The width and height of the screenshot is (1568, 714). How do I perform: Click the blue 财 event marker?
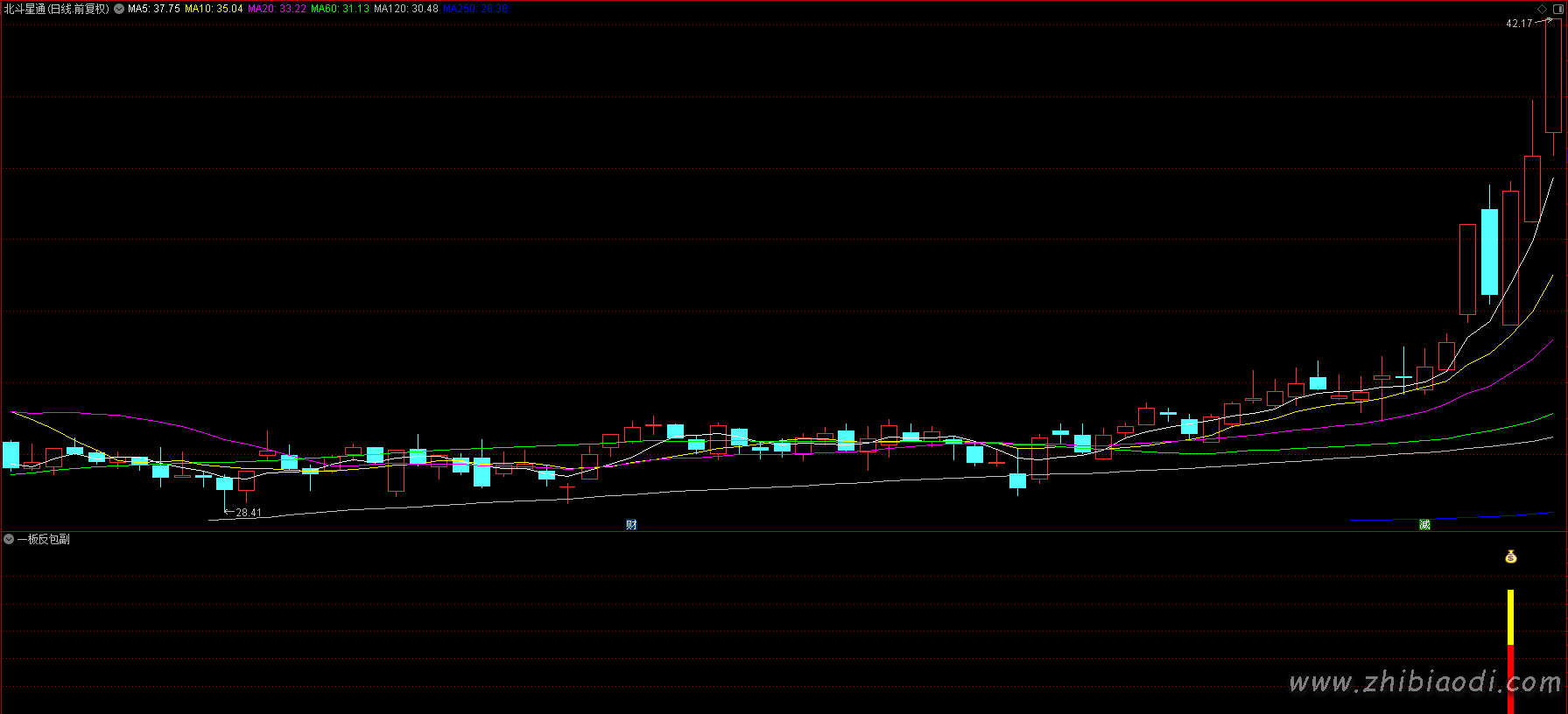click(x=631, y=524)
